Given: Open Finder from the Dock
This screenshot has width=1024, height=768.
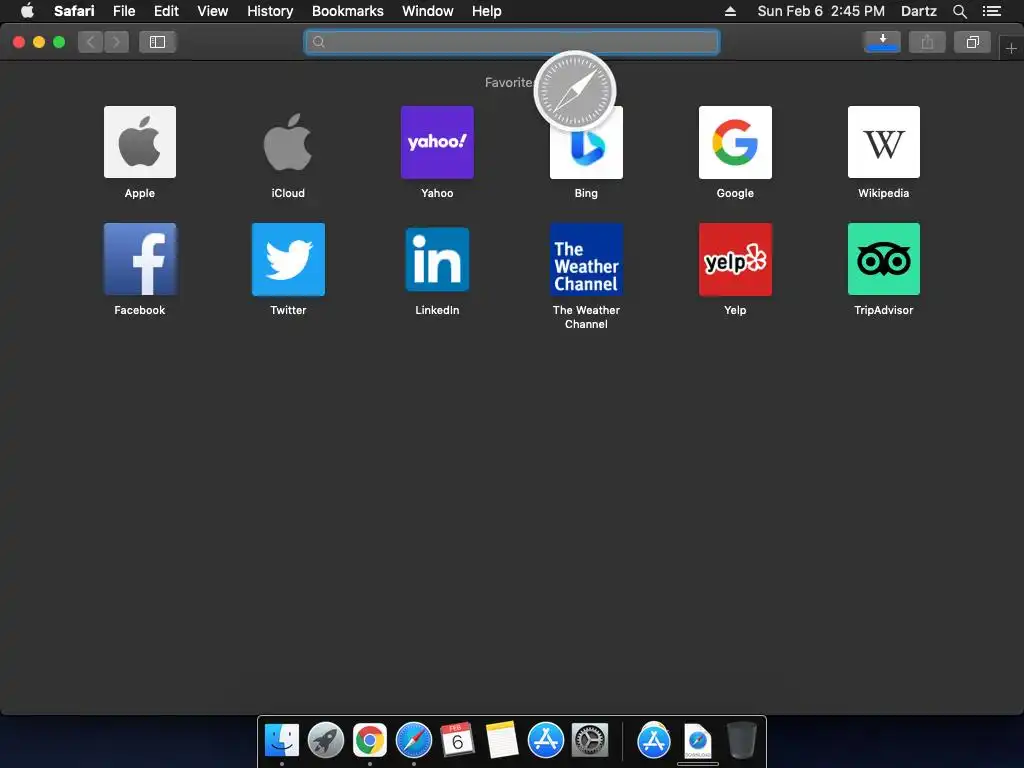Looking at the screenshot, I should 282,741.
